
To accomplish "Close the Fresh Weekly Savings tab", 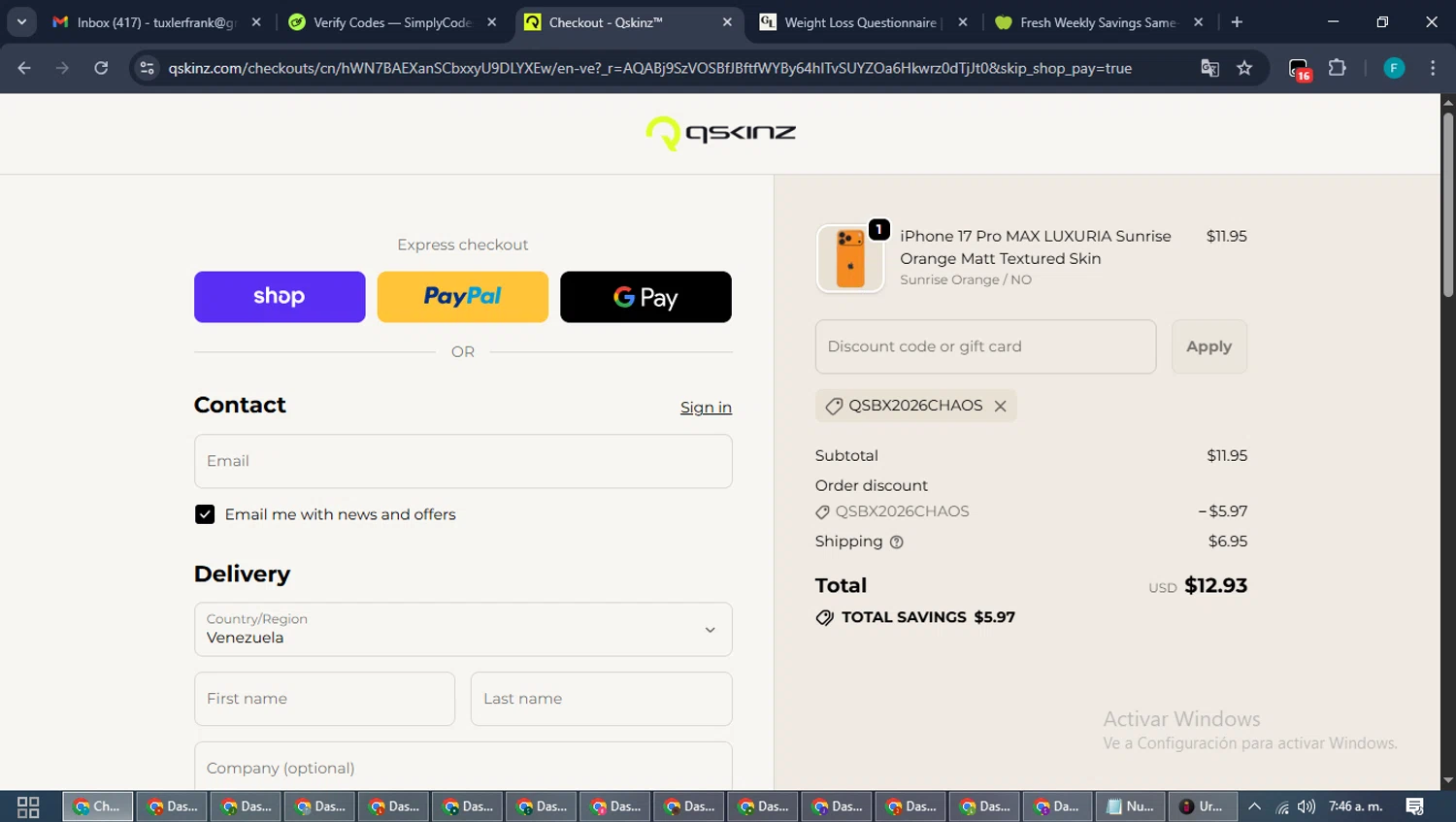I will pyautogui.click(x=1199, y=22).
